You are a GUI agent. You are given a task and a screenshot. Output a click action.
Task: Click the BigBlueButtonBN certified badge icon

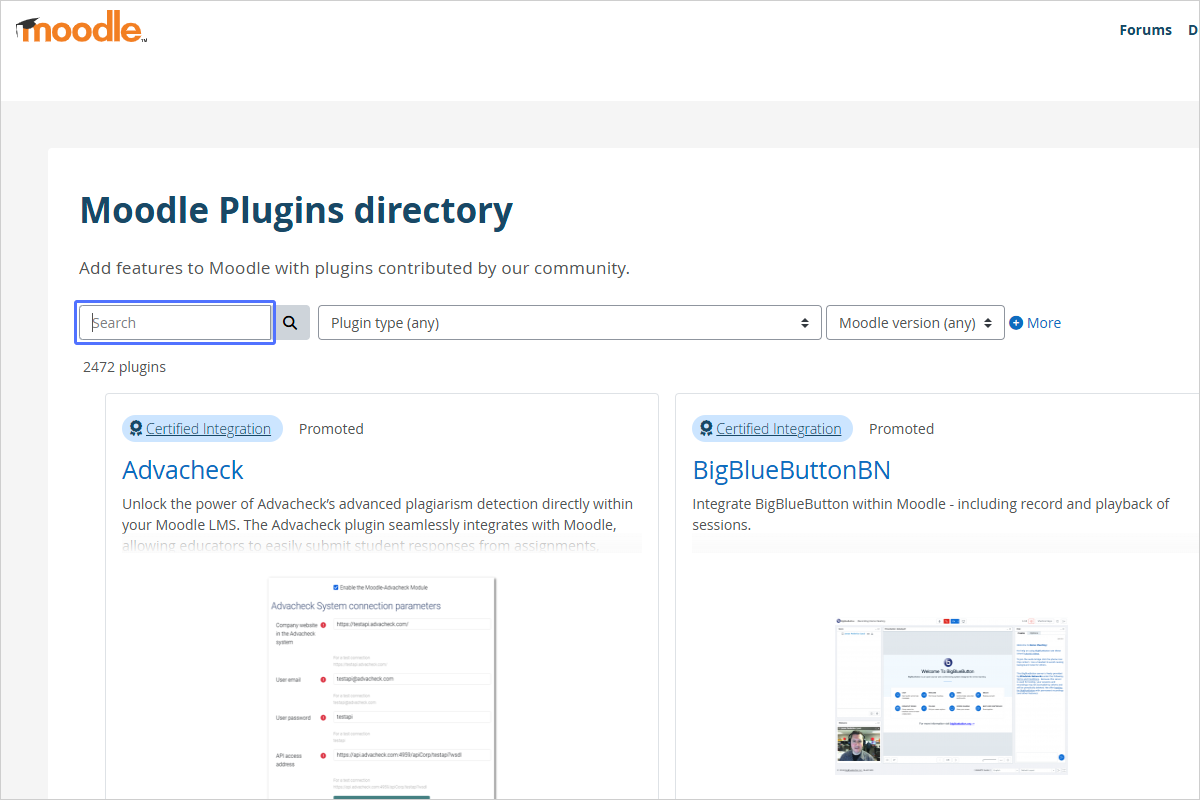tap(706, 429)
